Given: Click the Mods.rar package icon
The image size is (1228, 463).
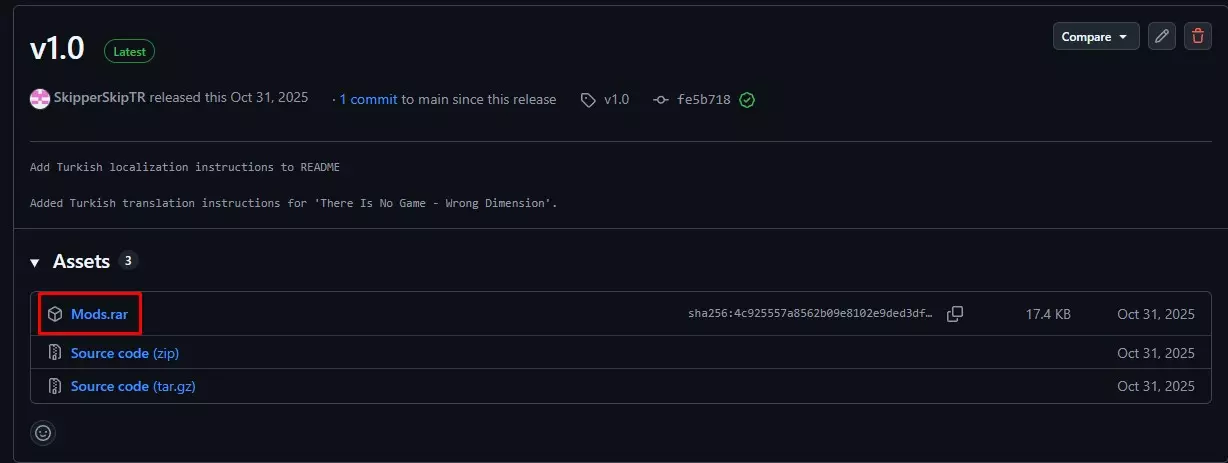Looking at the screenshot, I should pos(56,314).
